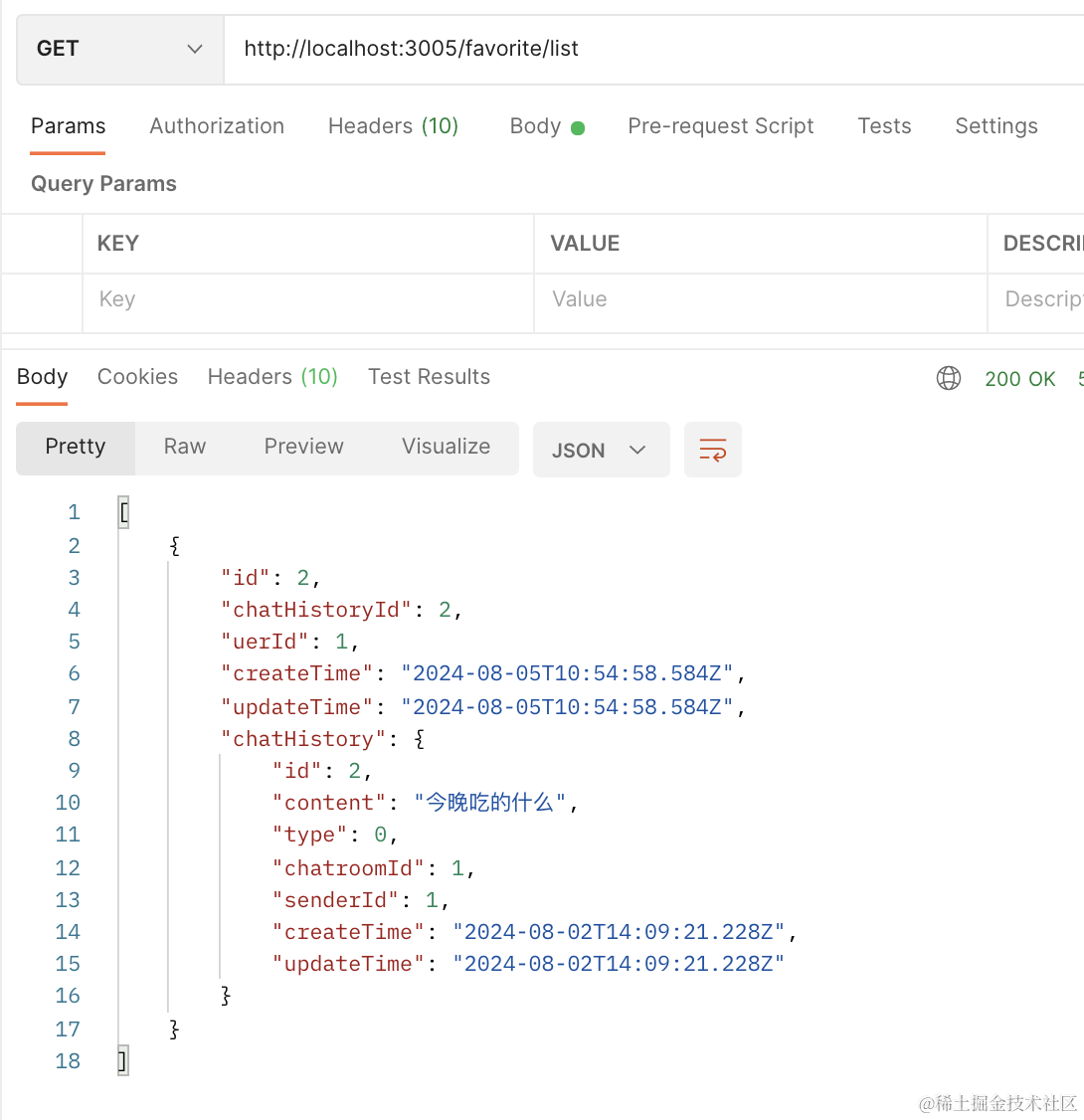Show the Preview response view

(303, 447)
